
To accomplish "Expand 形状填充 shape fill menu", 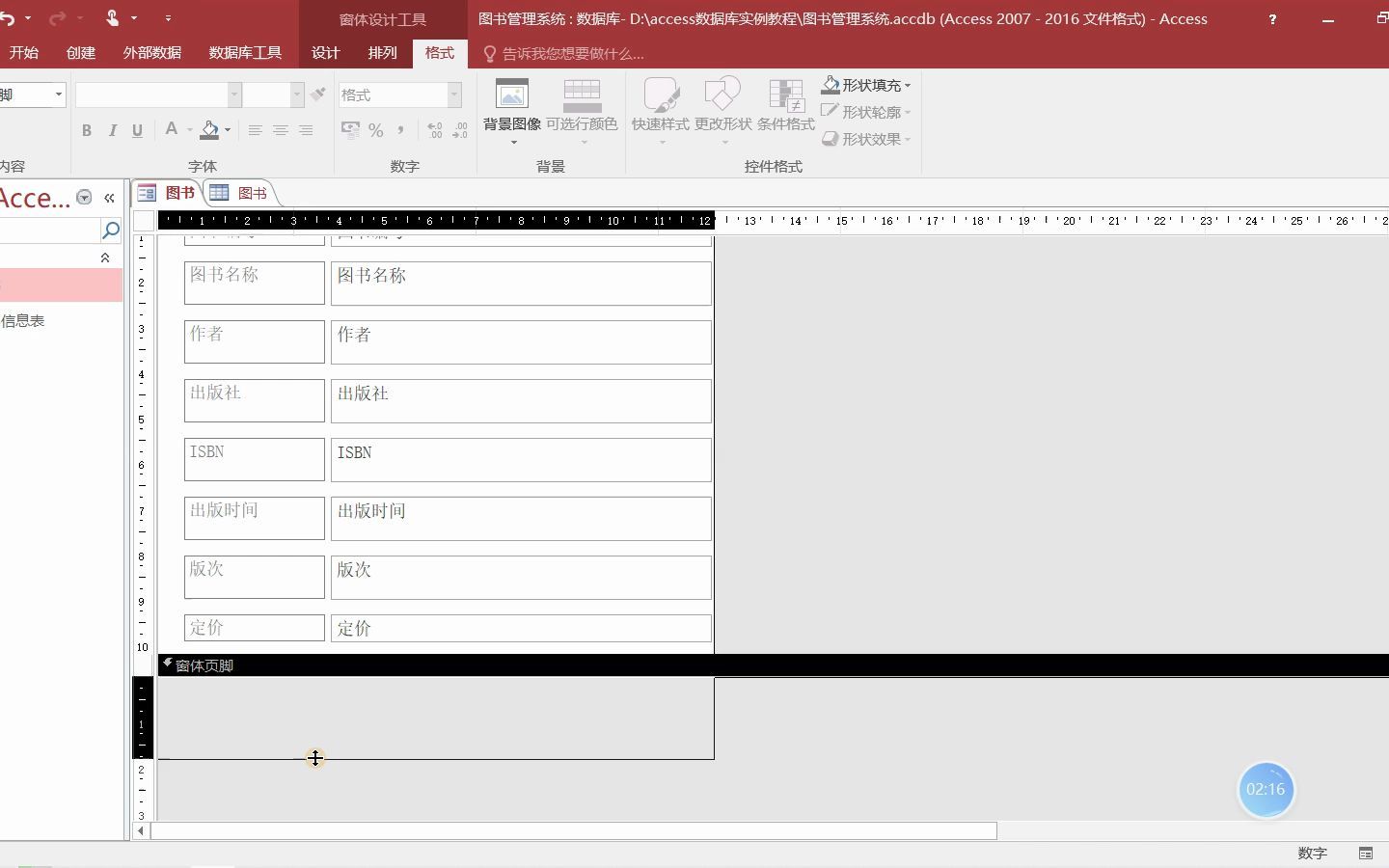I will (x=865, y=85).
